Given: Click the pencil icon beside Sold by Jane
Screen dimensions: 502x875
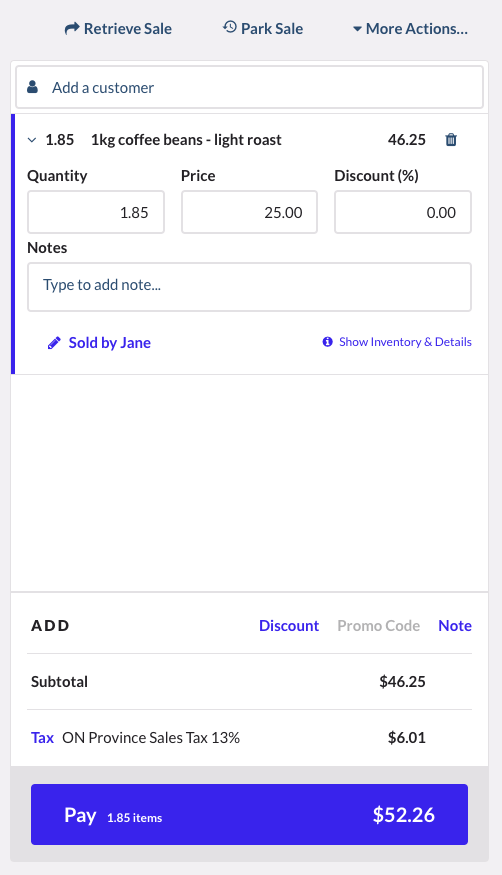Looking at the screenshot, I should point(54,343).
